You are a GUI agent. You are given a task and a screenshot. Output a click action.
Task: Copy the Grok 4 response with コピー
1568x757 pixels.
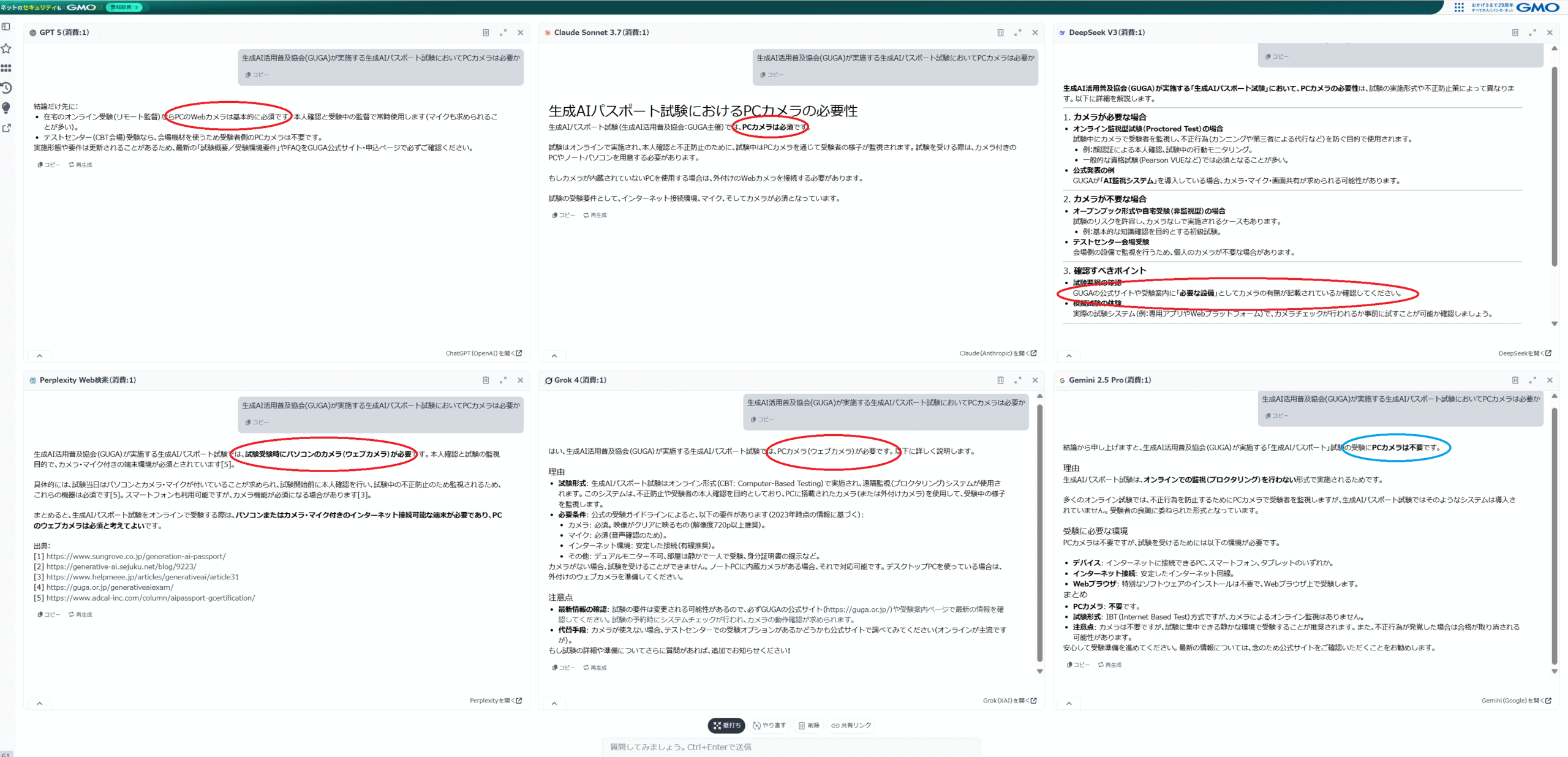tap(564, 668)
